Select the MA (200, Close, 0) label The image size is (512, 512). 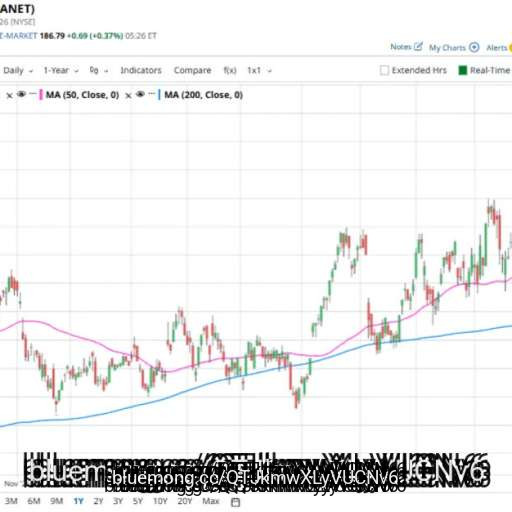[x=203, y=95]
